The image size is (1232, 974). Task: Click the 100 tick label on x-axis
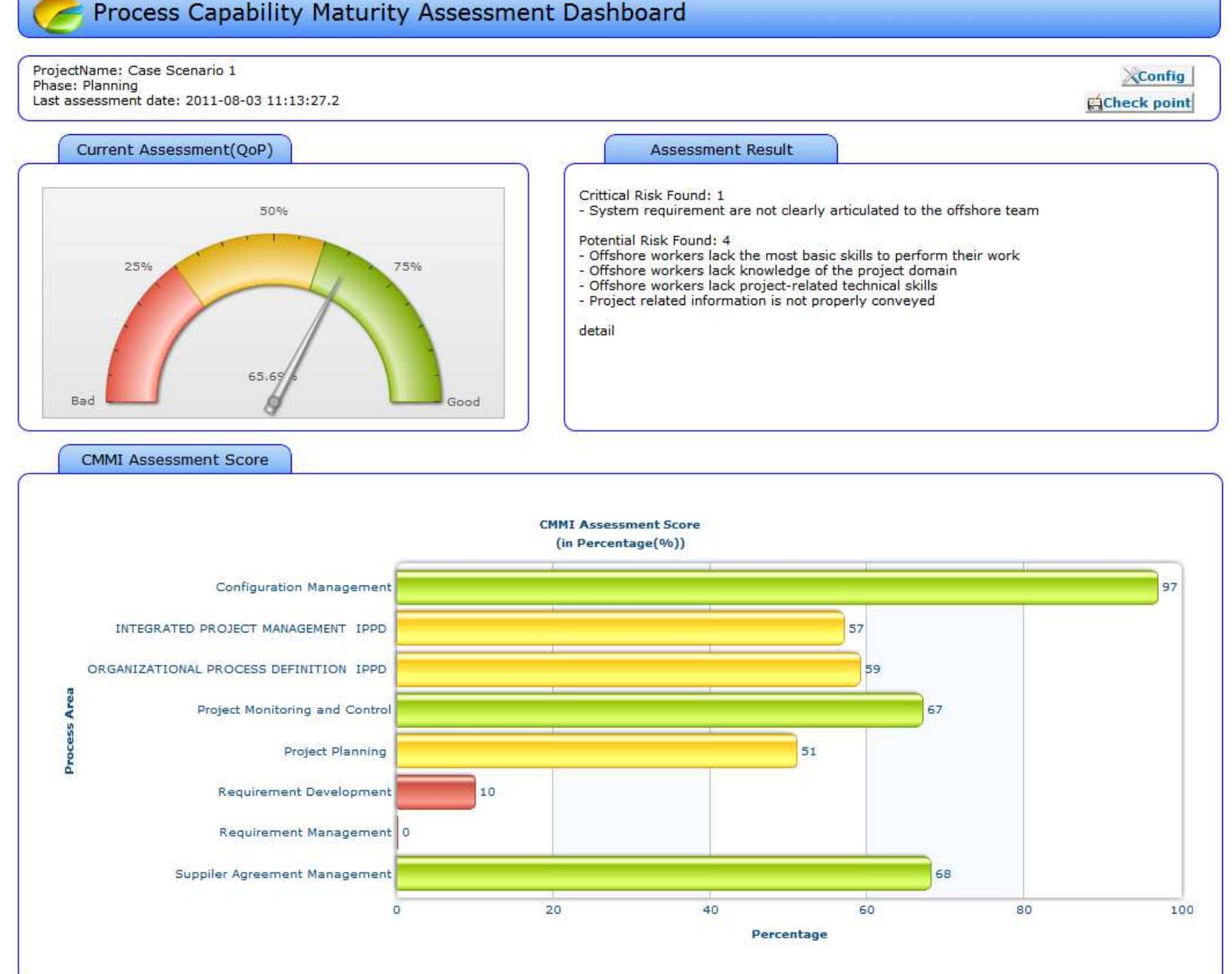[1181, 910]
